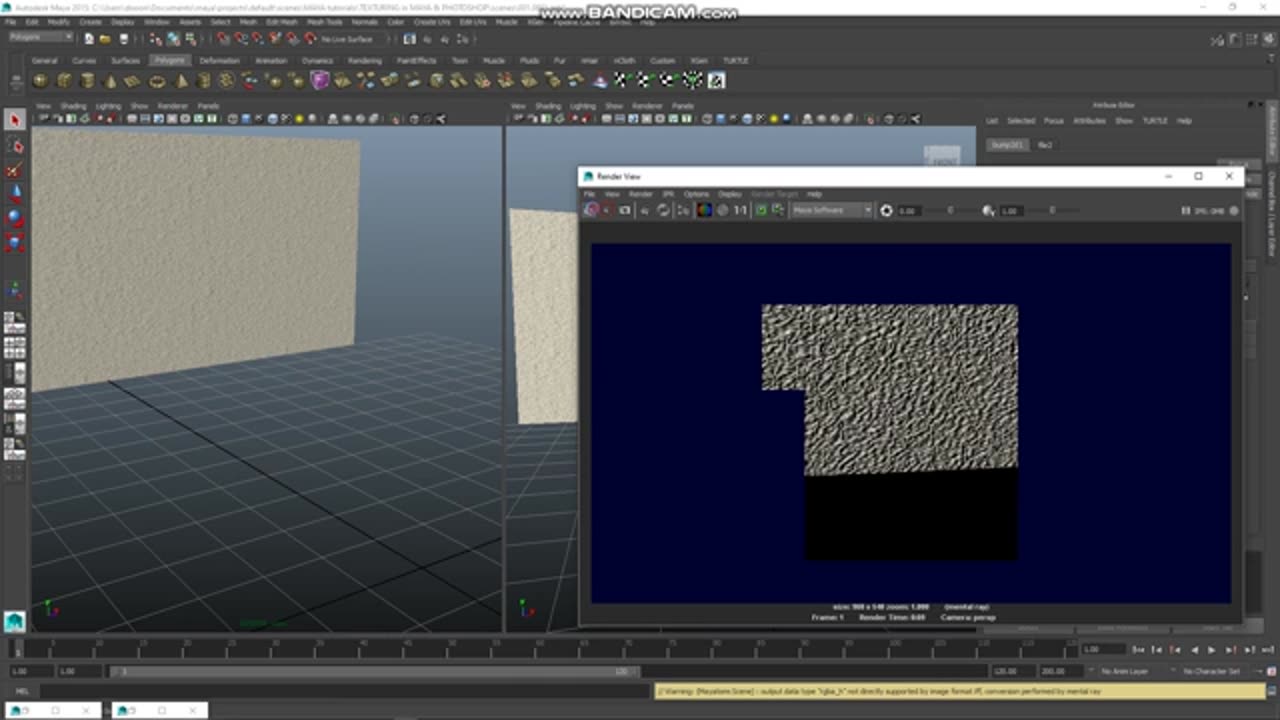This screenshot has width=1280, height=720.
Task: Set real size 1:1 in Render View
Action: [x=741, y=210]
